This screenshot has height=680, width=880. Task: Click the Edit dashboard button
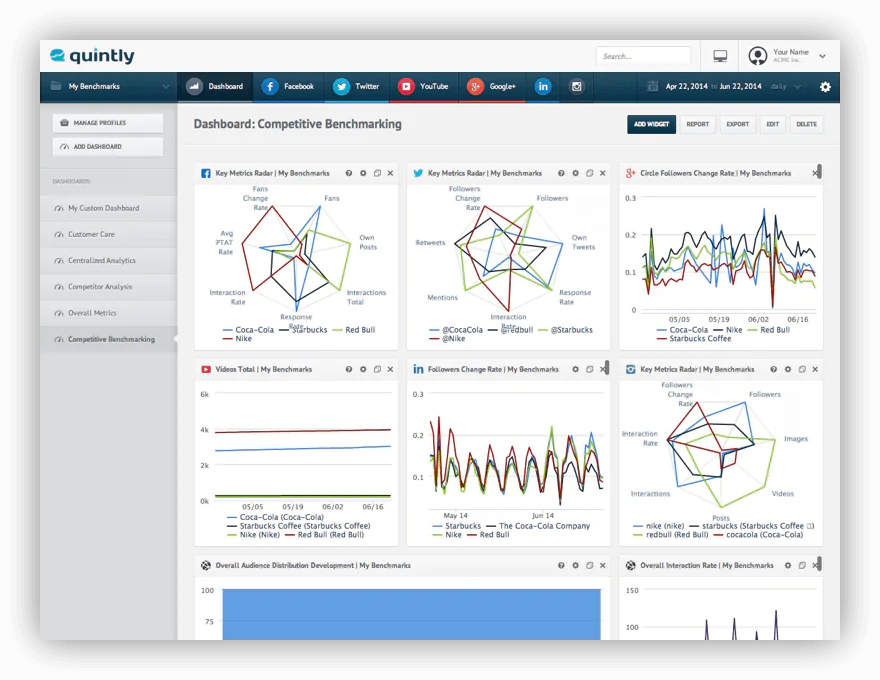773,124
